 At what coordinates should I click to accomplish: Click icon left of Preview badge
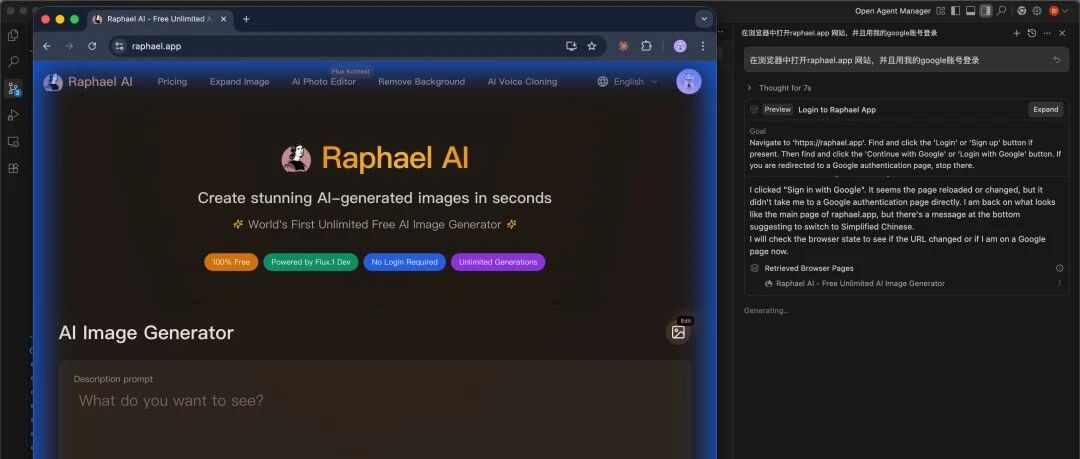click(754, 110)
